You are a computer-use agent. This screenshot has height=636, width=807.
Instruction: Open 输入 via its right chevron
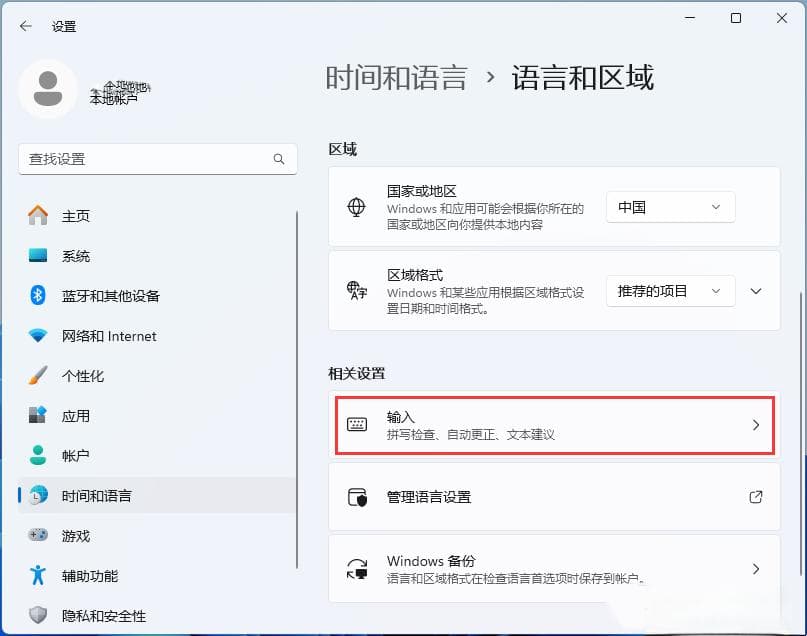coord(756,425)
